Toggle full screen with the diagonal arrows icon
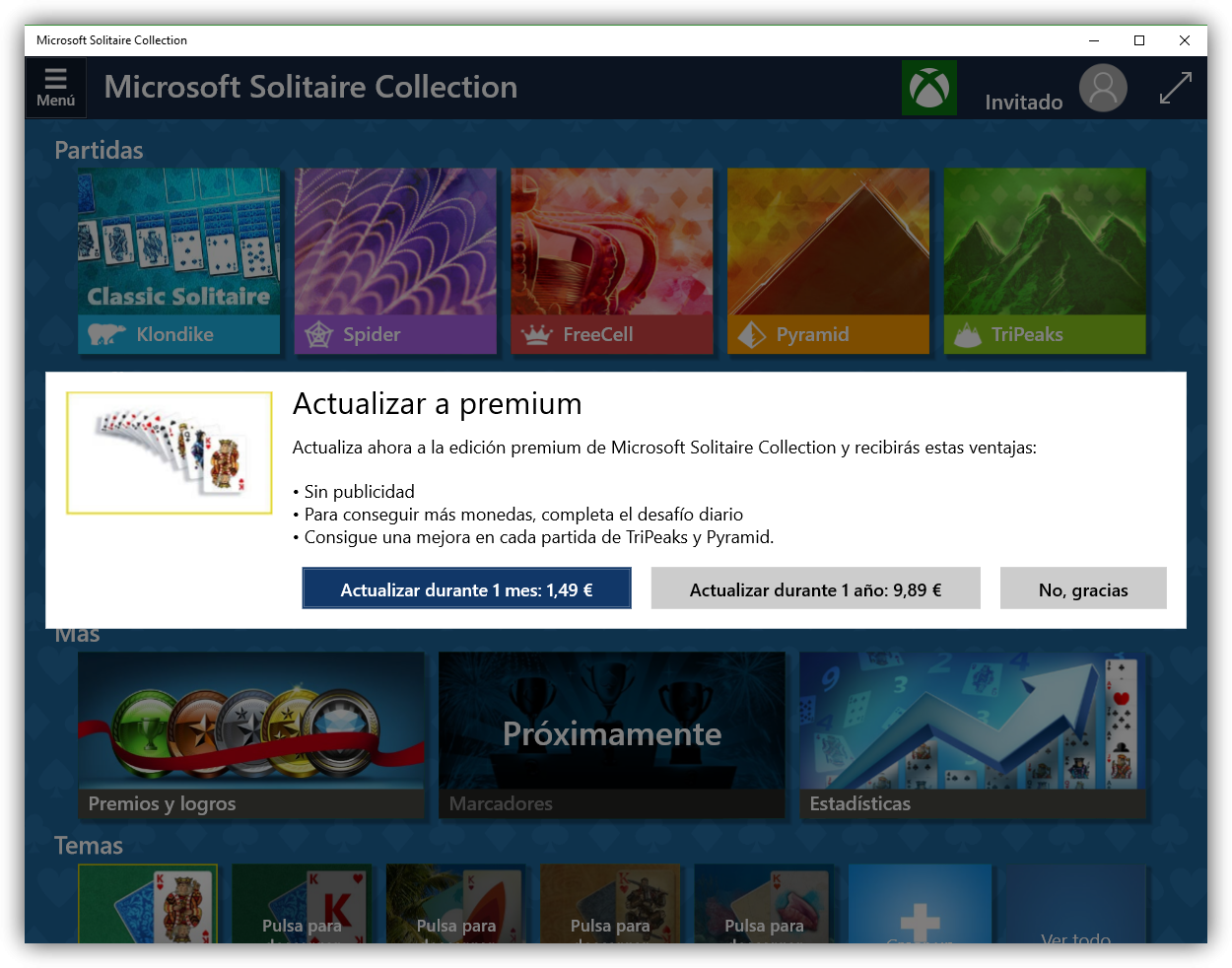 tap(1175, 88)
